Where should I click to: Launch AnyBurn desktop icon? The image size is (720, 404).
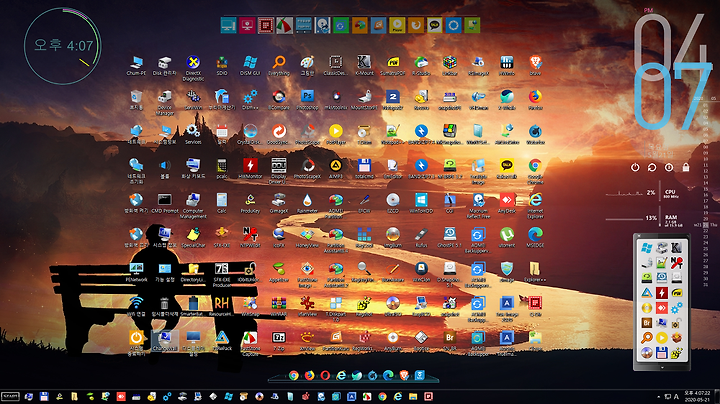[393, 341]
